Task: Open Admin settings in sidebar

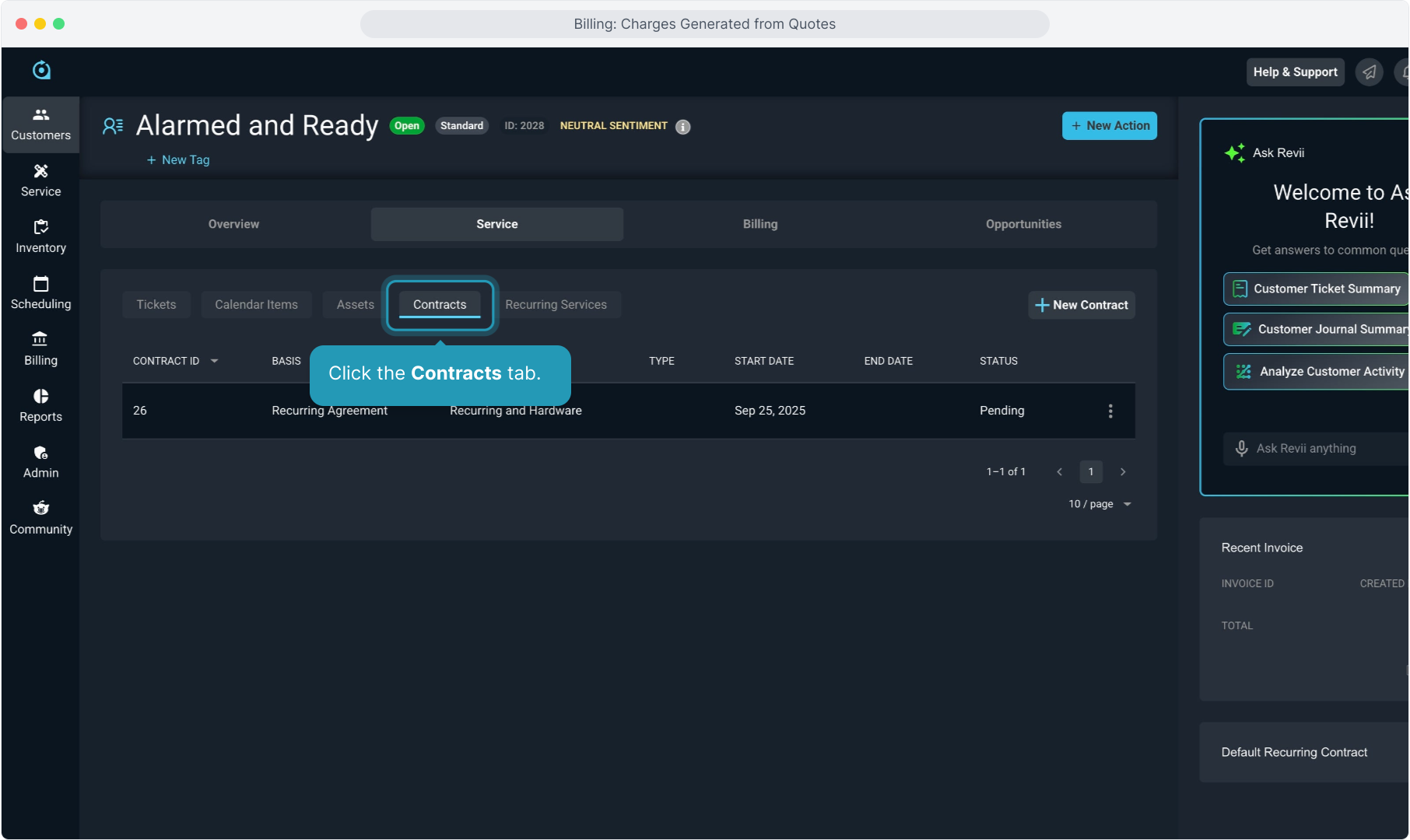Action: pyautogui.click(x=40, y=462)
